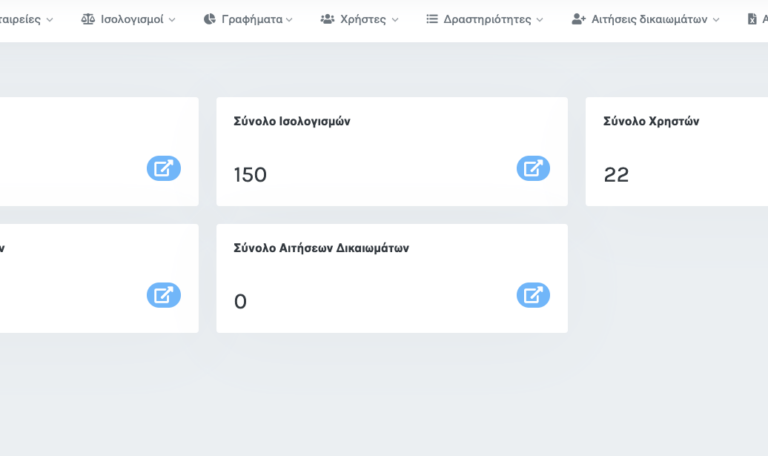Click the open-link icon in the top-left card
The width and height of the screenshot is (768, 456).
point(163,168)
